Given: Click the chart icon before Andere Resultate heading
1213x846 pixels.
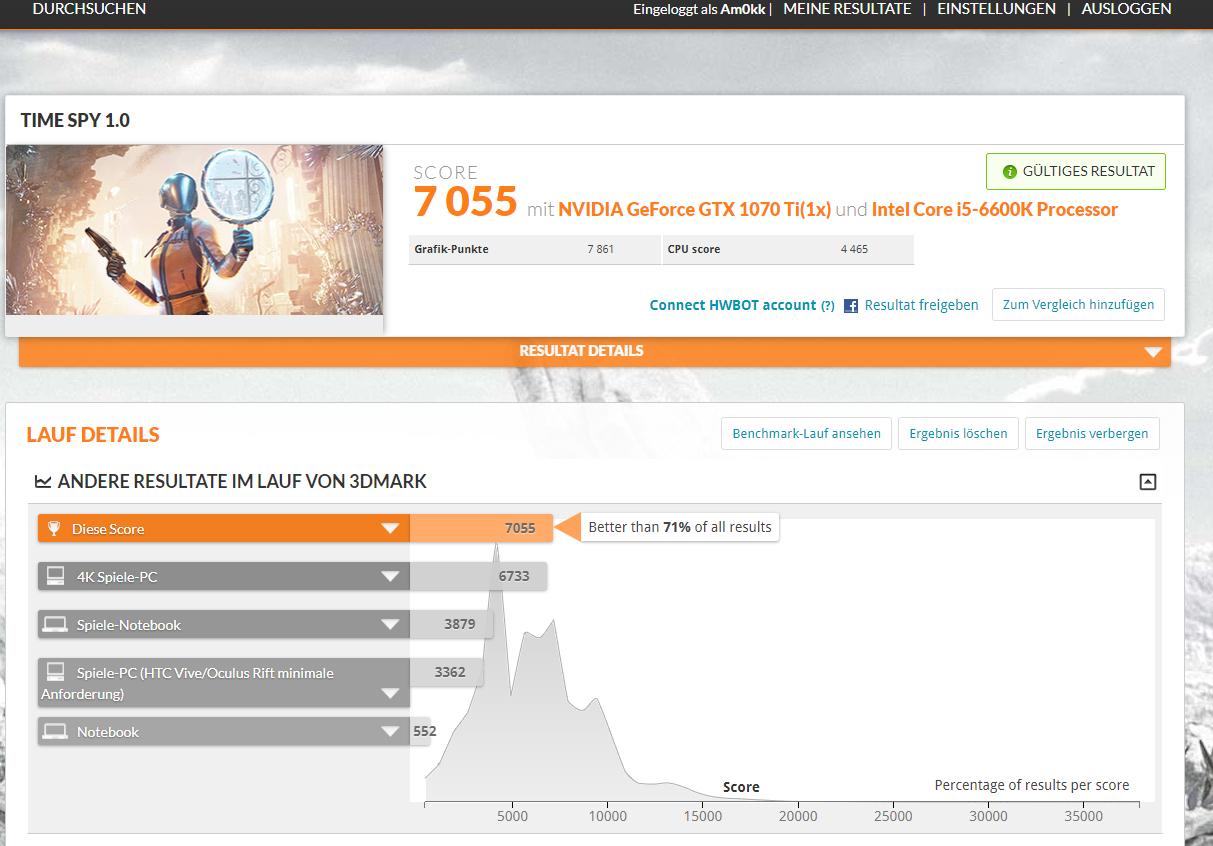Looking at the screenshot, I should click(43, 481).
